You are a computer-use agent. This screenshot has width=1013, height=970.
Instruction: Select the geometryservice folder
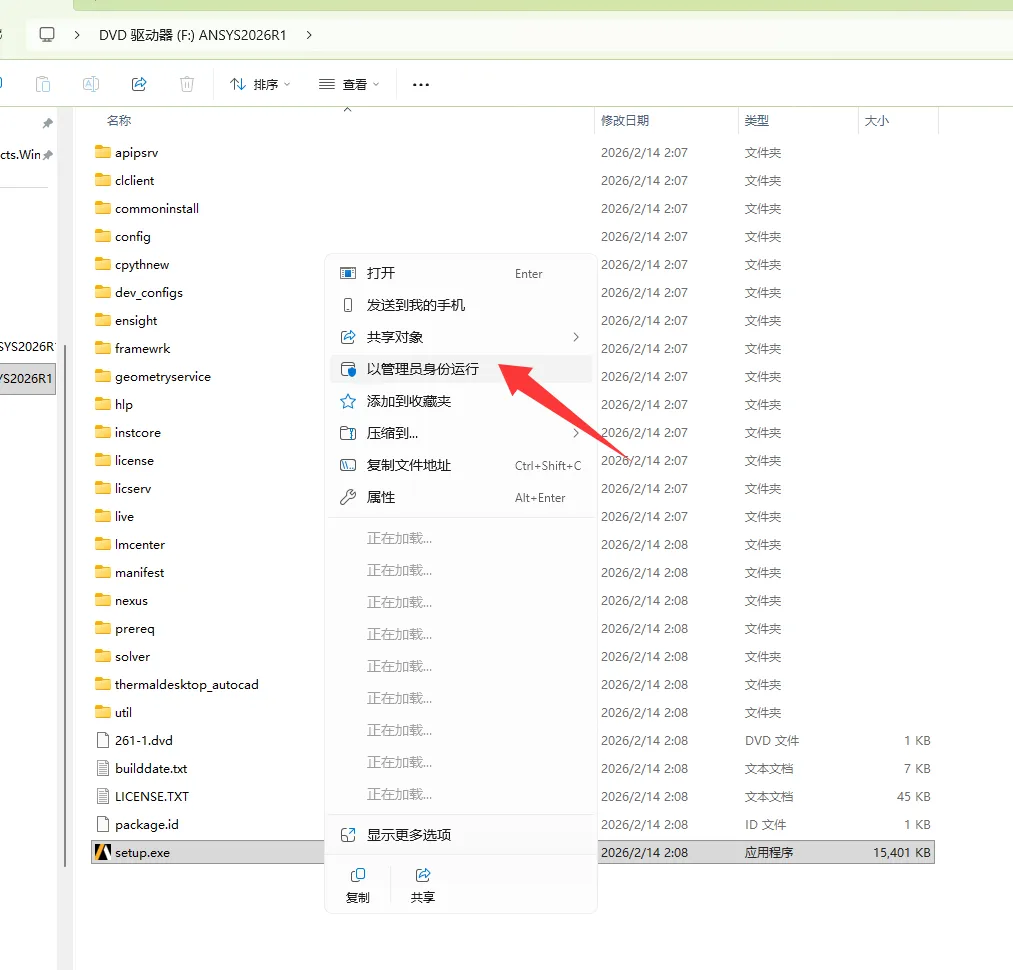click(x=163, y=377)
